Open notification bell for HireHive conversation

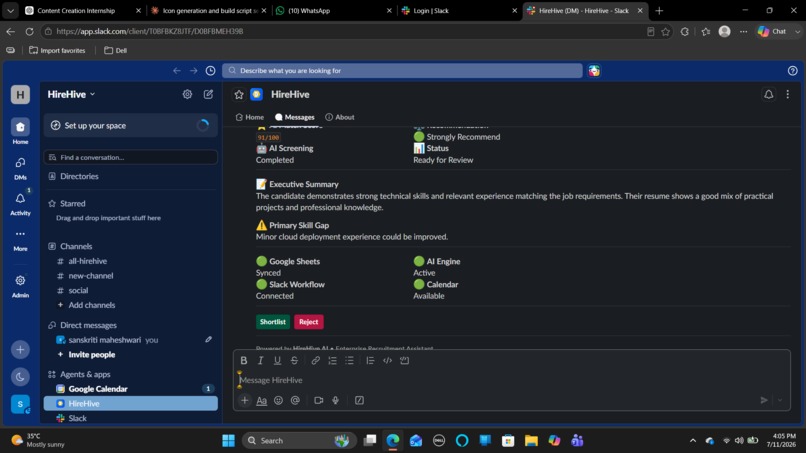(768, 95)
